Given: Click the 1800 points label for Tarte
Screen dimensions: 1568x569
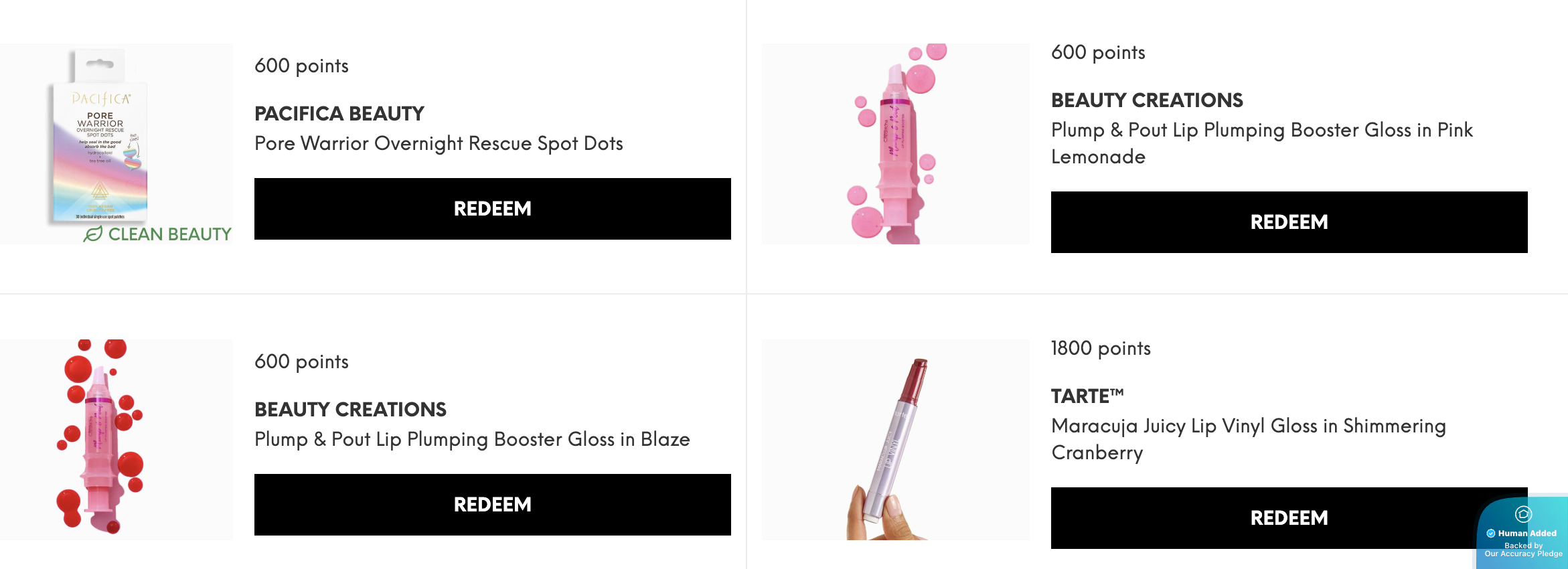Looking at the screenshot, I should click(x=1101, y=348).
